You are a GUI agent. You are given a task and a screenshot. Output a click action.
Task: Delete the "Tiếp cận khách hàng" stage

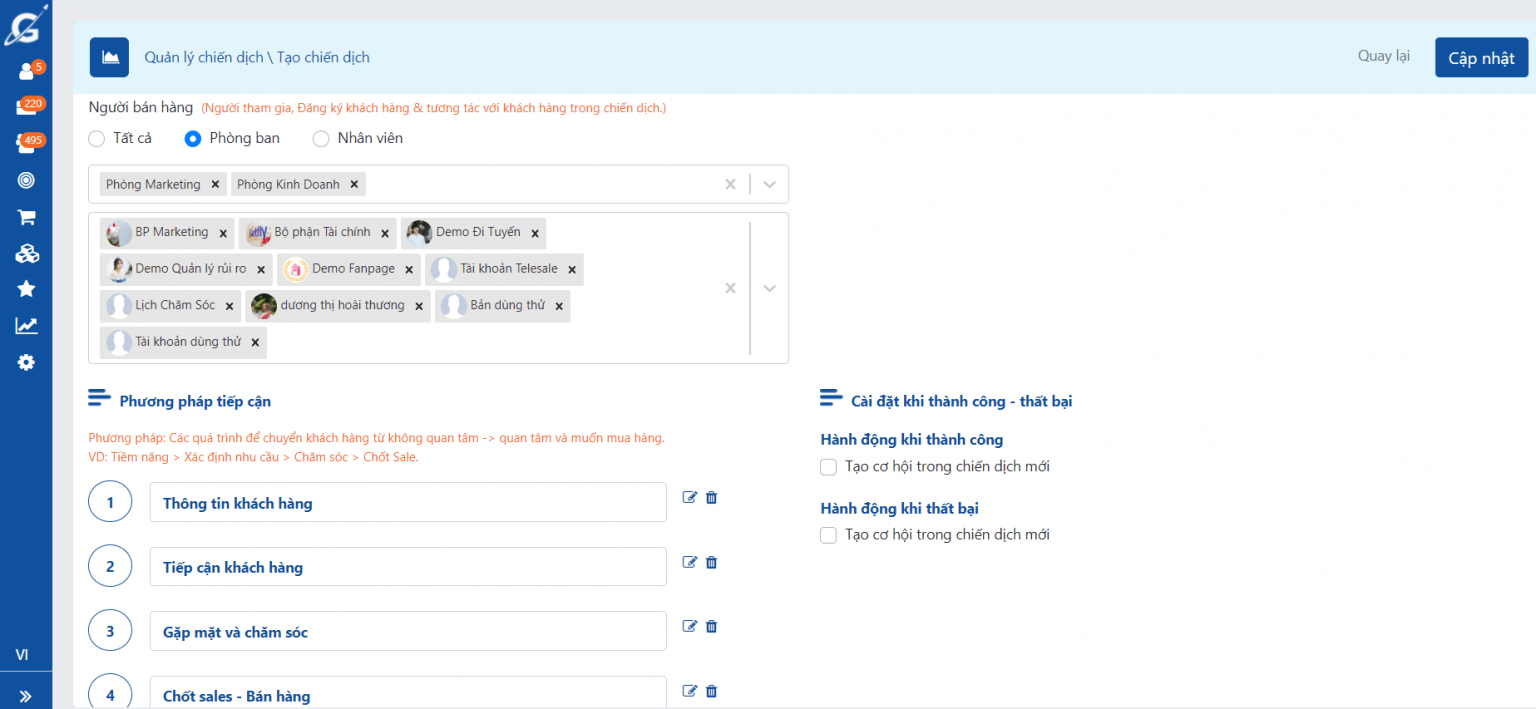711,562
